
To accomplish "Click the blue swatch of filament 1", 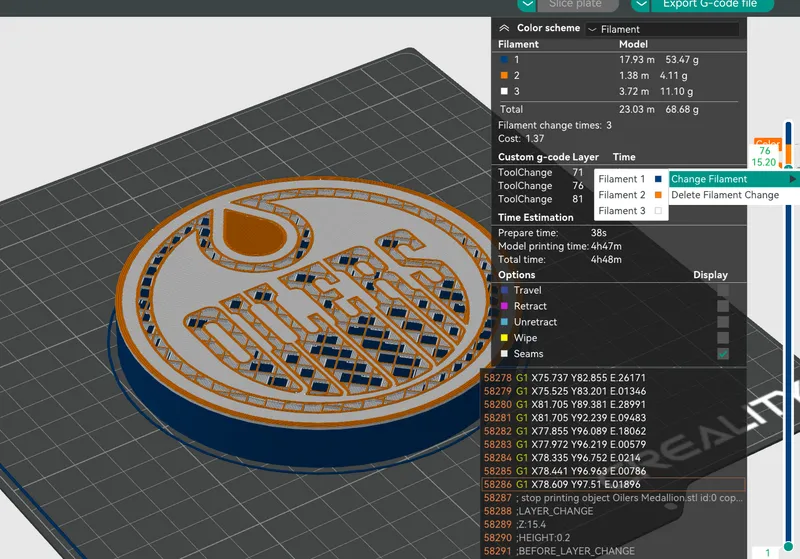I will click(504, 59).
